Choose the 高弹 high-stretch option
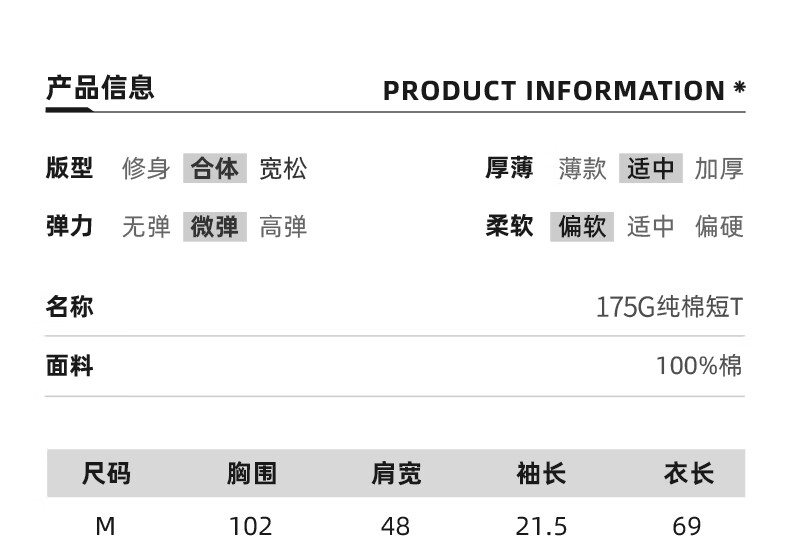 [283, 227]
